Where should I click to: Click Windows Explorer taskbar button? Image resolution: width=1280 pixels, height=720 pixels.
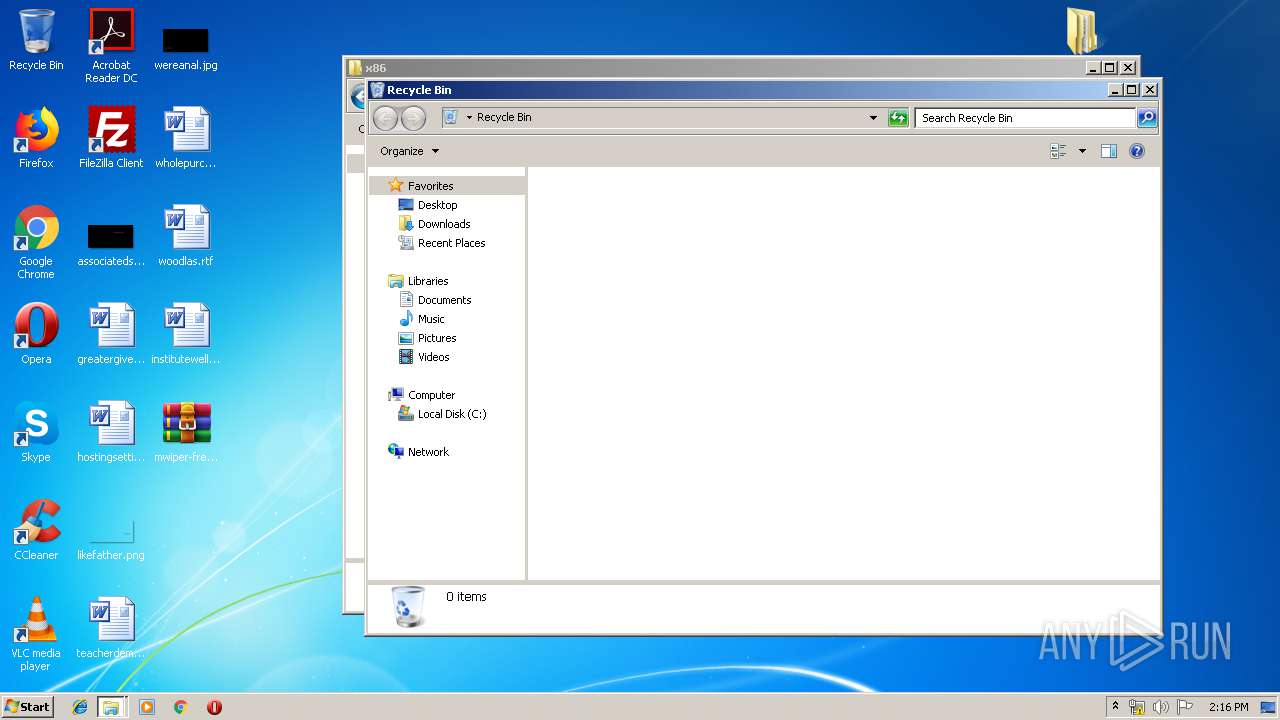point(111,707)
